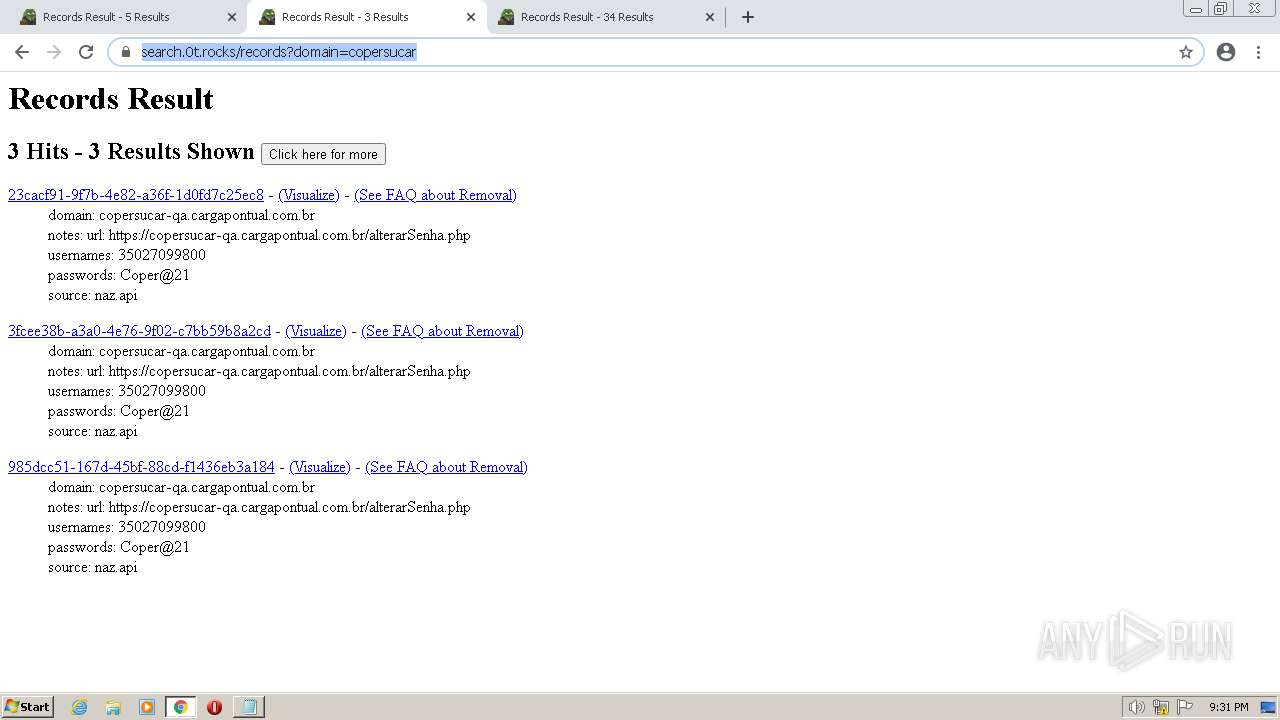Click the second record's domain line

click(x=181, y=351)
